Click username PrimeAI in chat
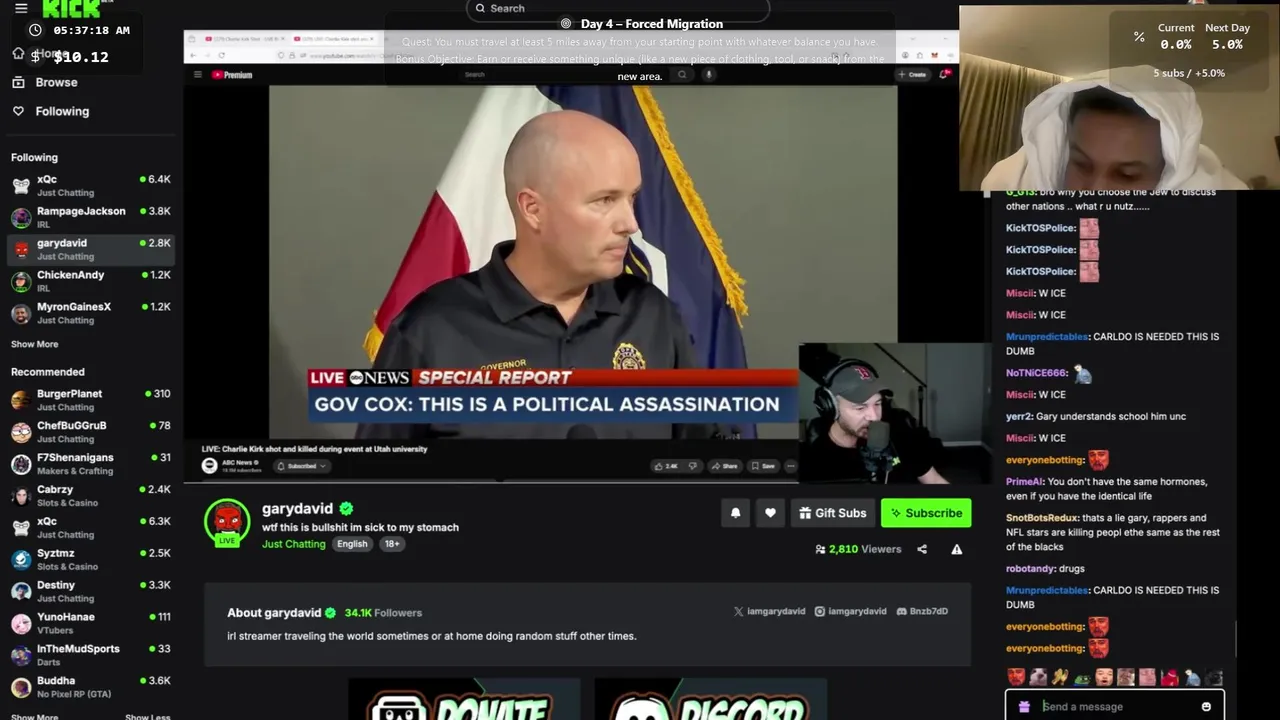 [x=1025, y=482]
